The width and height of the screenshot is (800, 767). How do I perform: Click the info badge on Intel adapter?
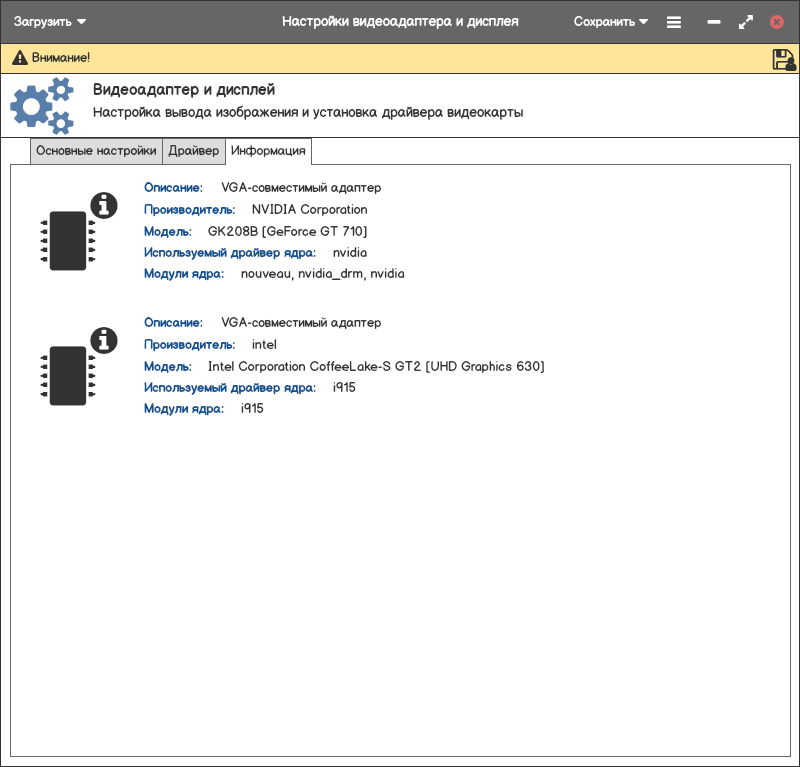(104, 341)
